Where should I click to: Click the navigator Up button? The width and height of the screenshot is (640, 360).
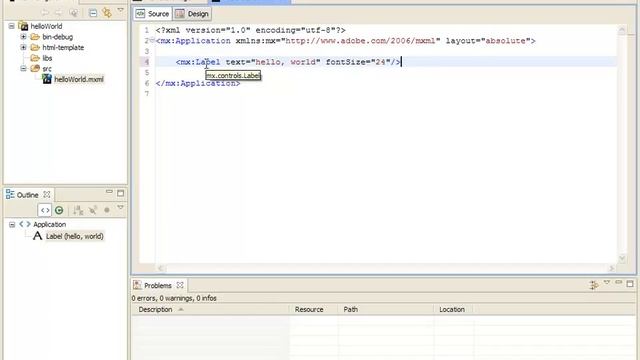[x=73, y=13]
